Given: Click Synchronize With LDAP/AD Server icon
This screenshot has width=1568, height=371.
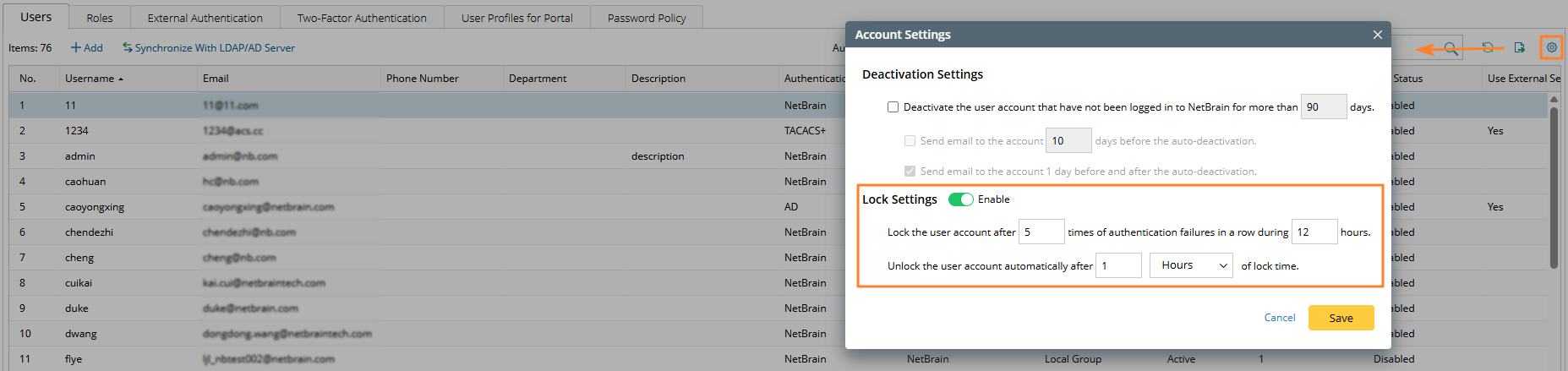Looking at the screenshot, I should pos(128,48).
